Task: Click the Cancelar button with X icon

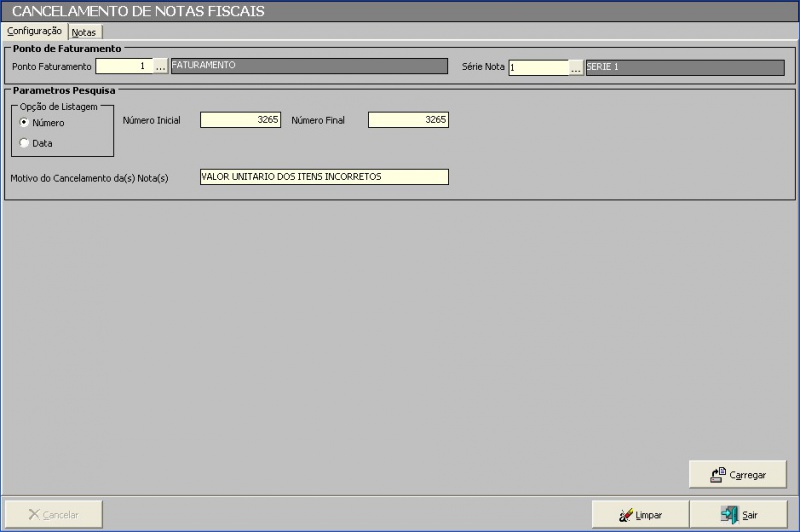Action: [x=55, y=515]
